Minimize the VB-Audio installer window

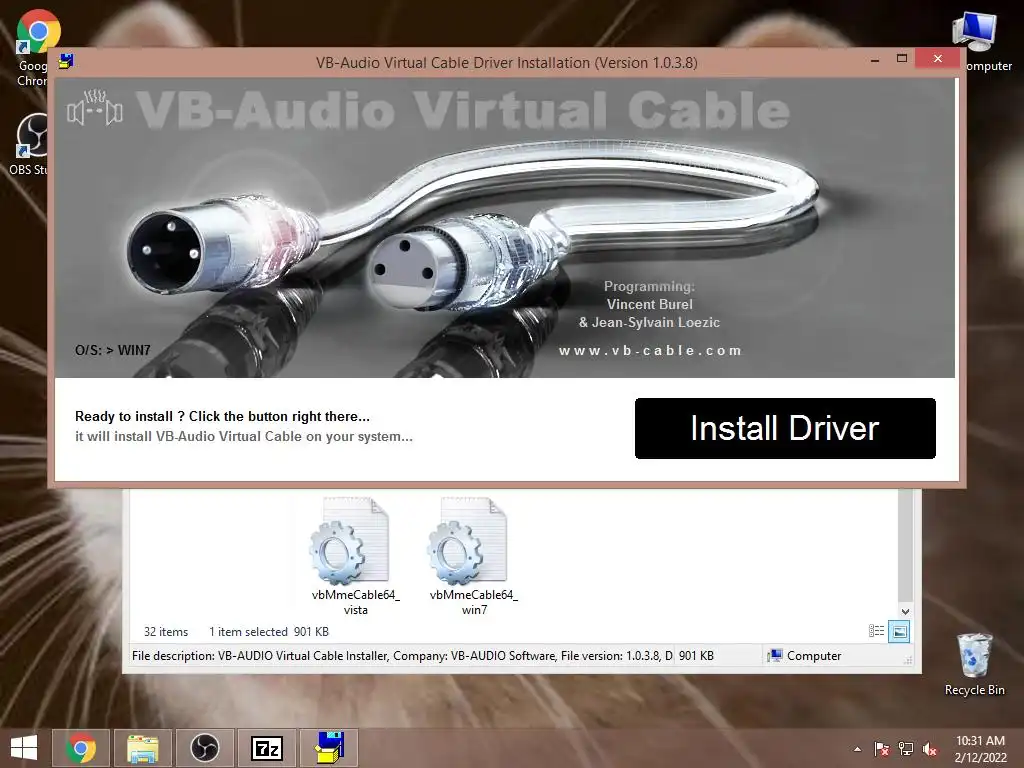pyautogui.click(x=874, y=59)
